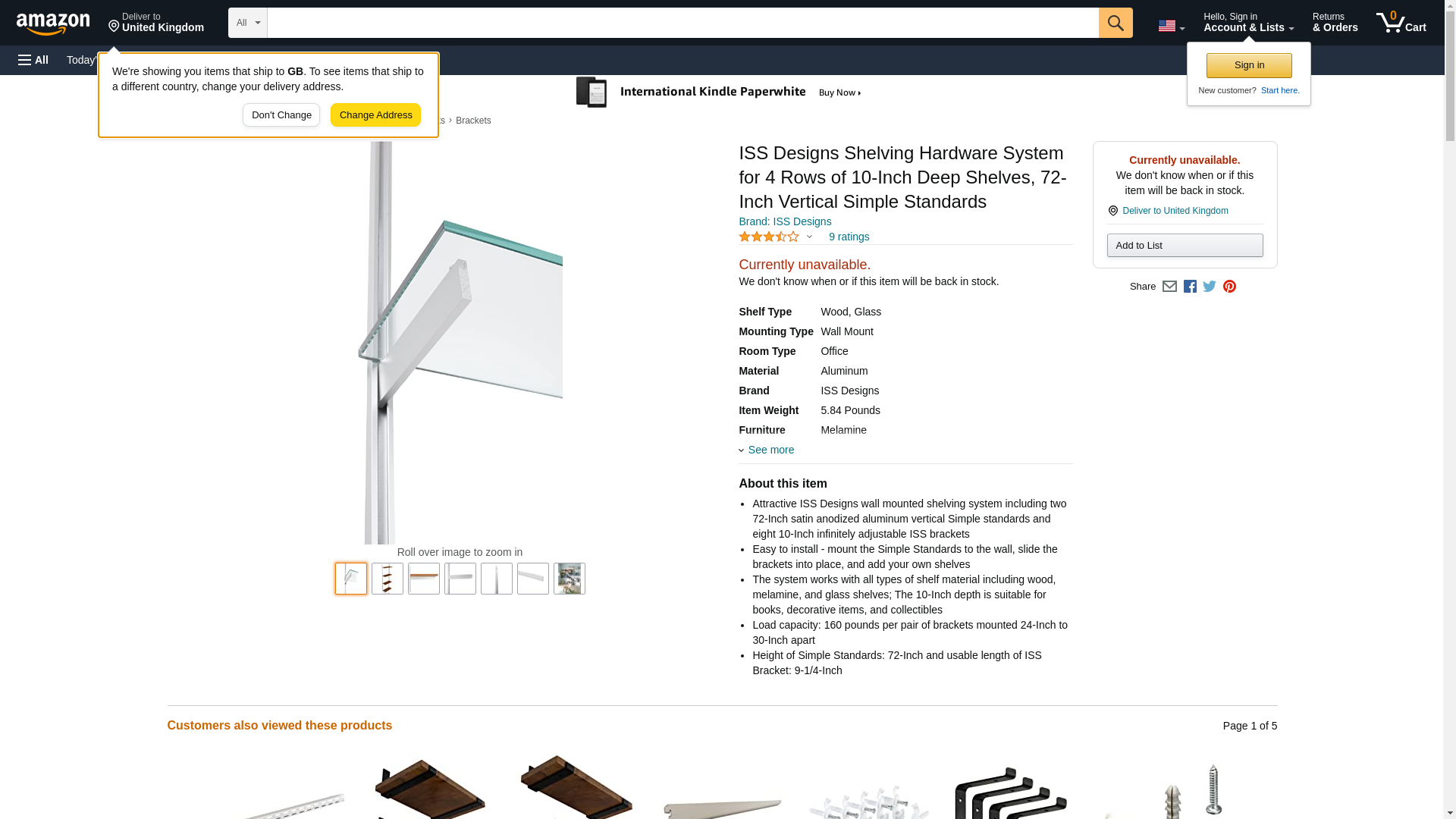Click the Don't Change button

[281, 115]
